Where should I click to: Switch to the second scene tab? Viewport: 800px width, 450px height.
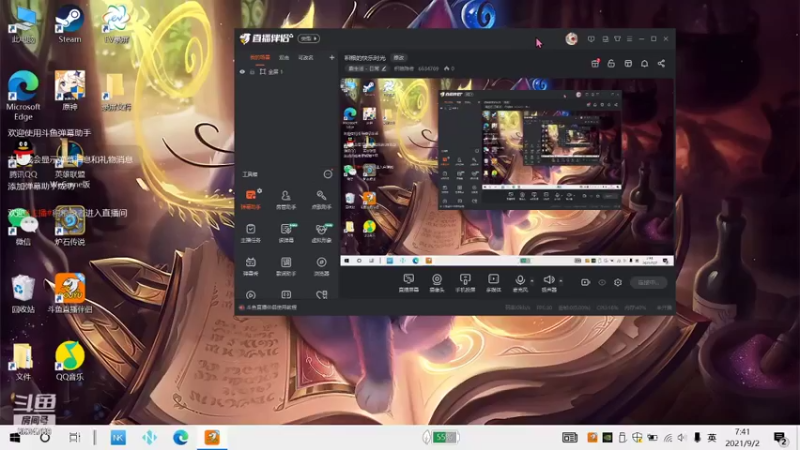point(284,58)
